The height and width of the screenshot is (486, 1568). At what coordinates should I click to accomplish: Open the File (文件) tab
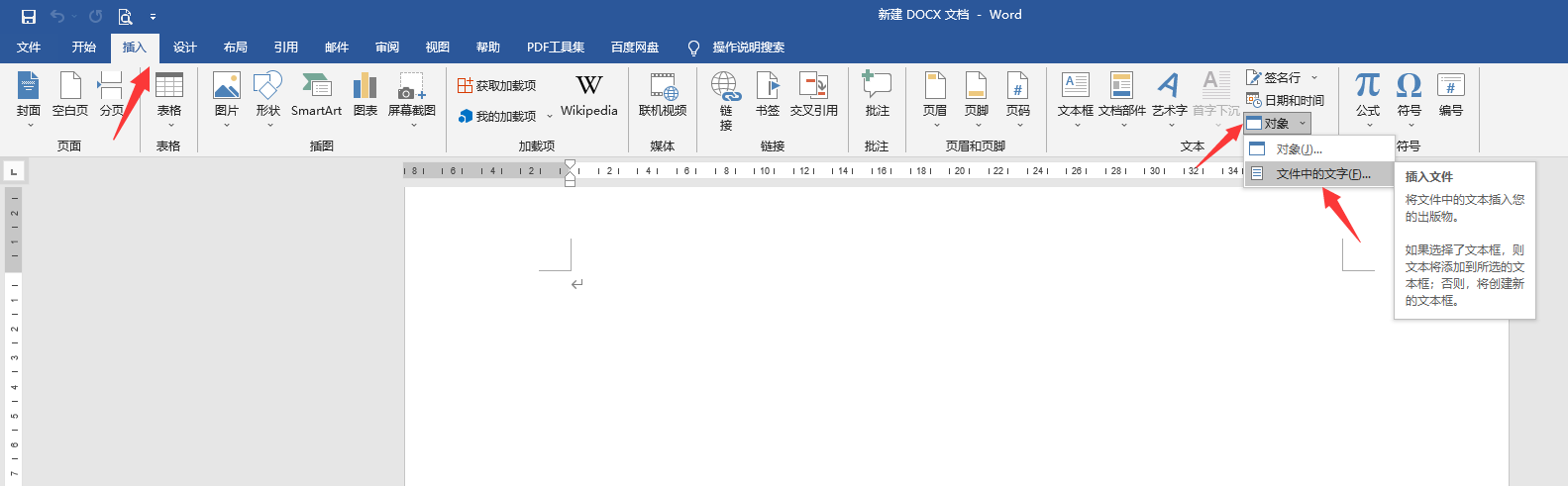click(29, 48)
